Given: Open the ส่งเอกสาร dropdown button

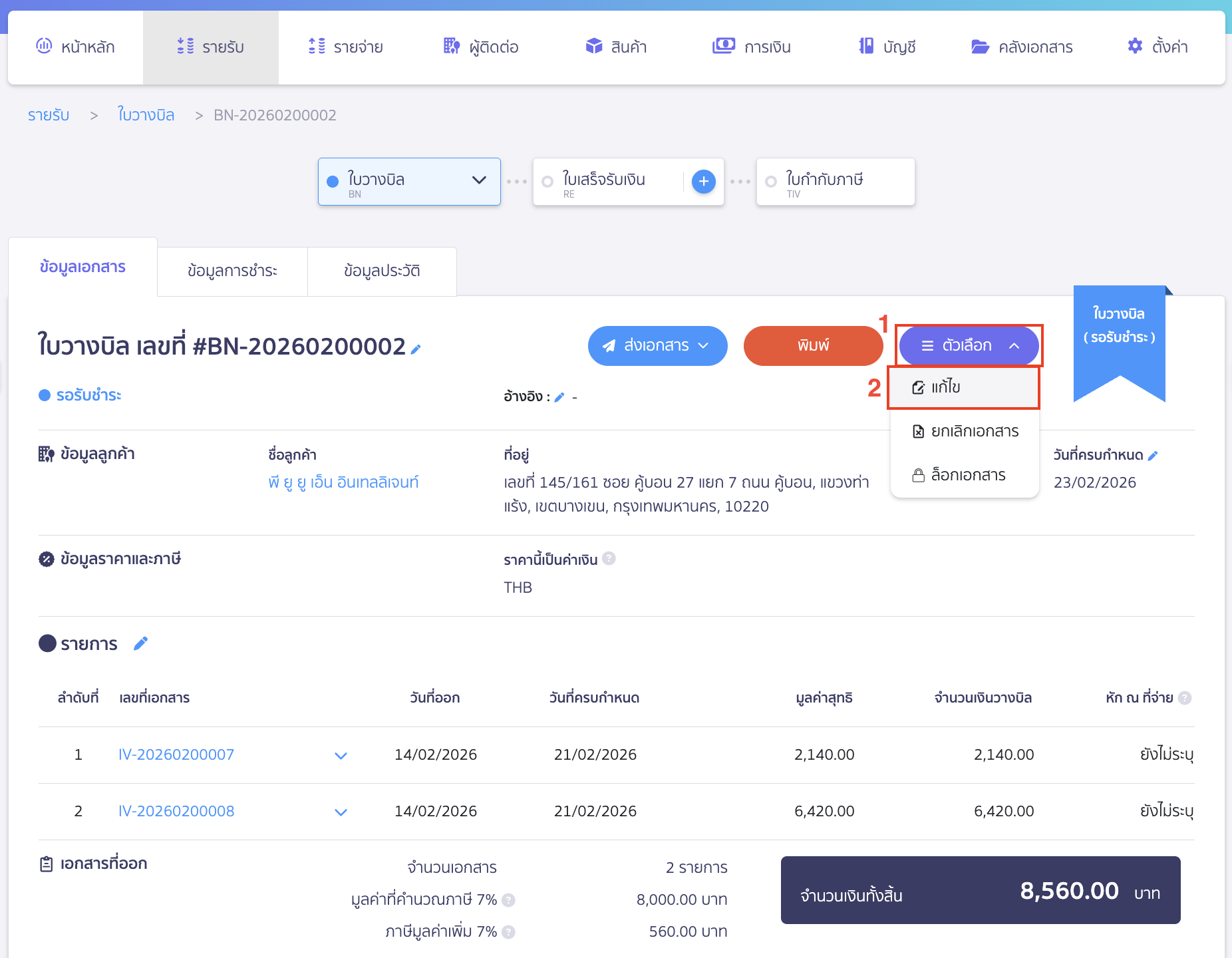Looking at the screenshot, I should (x=657, y=346).
